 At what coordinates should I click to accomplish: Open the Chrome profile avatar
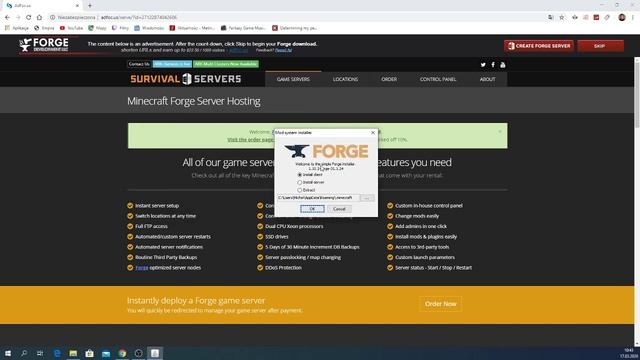click(x=622, y=18)
